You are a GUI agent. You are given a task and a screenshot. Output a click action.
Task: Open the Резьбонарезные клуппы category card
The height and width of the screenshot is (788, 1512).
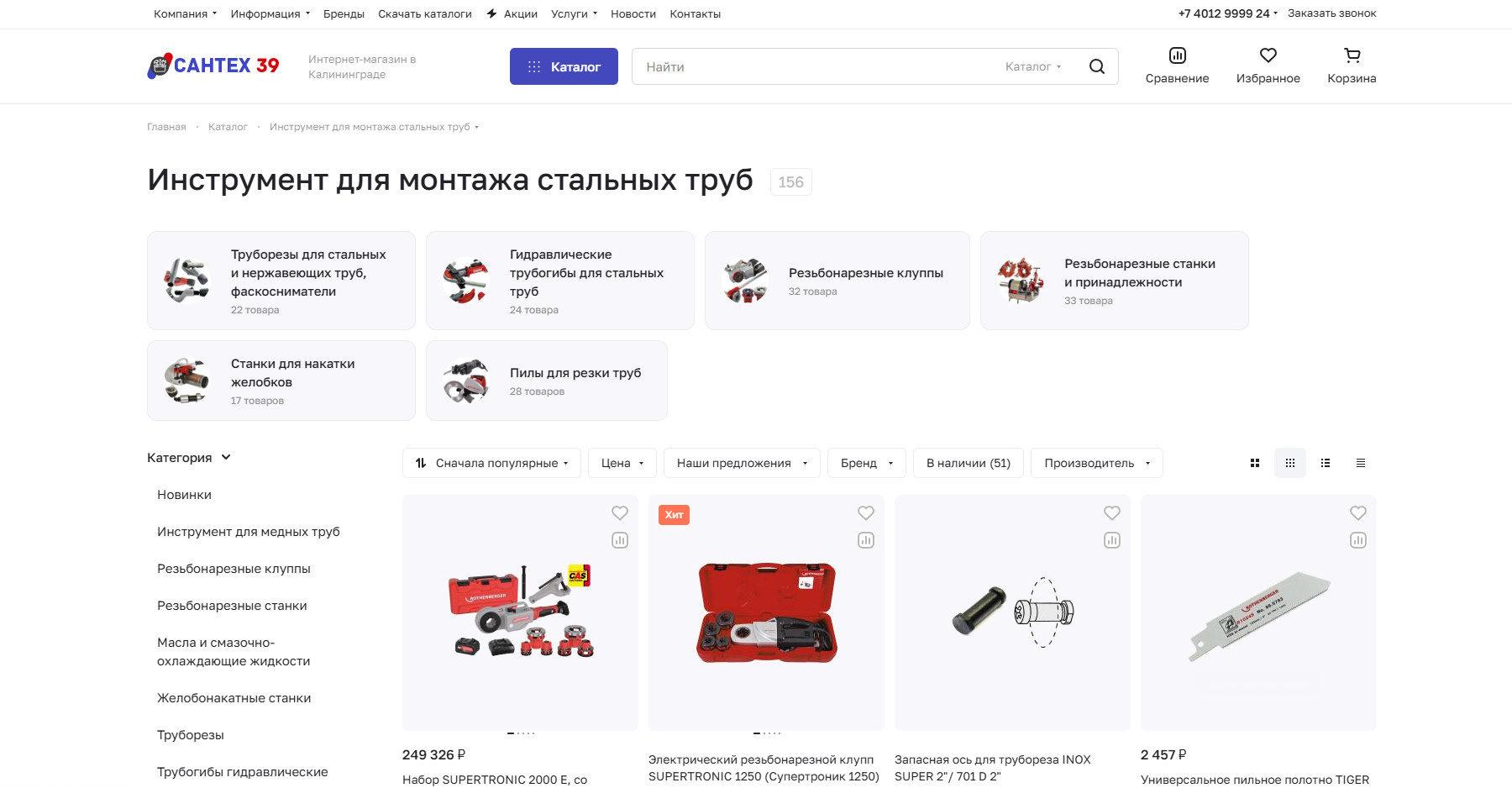pos(837,281)
